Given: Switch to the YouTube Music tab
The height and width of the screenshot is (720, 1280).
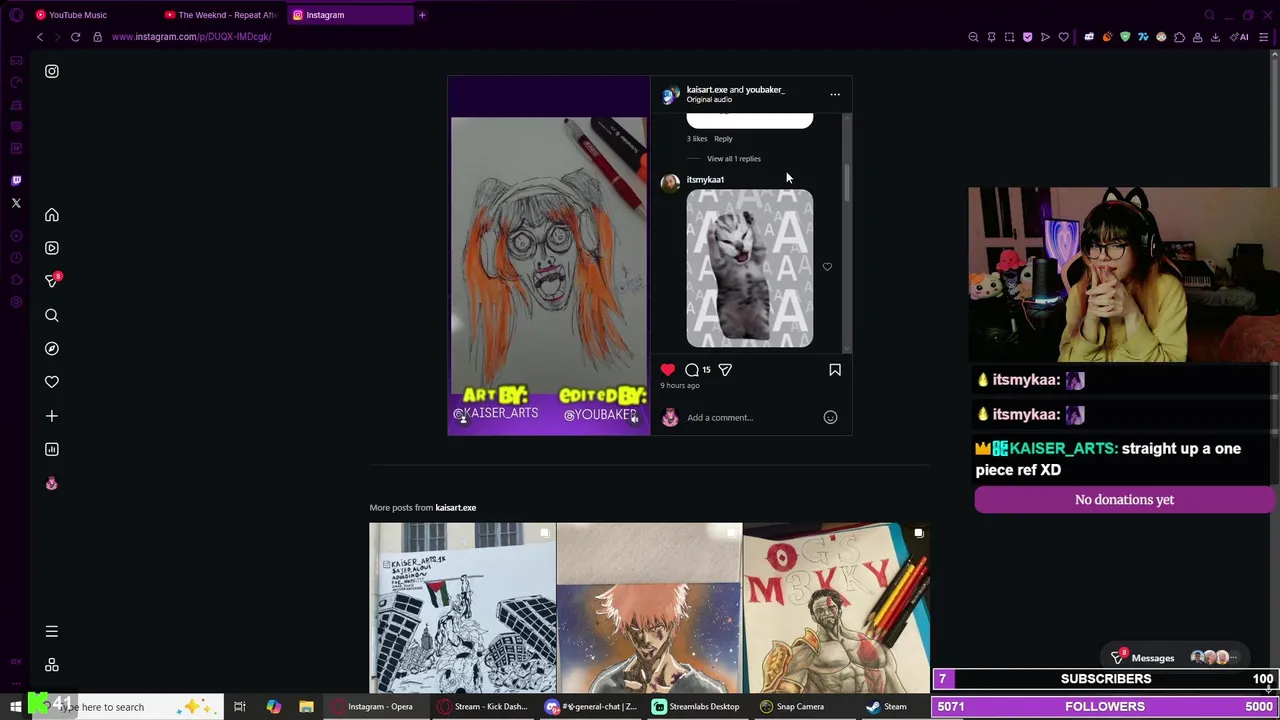Looking at the screenshot, I should pyautogui.click(x=78, y=15).
